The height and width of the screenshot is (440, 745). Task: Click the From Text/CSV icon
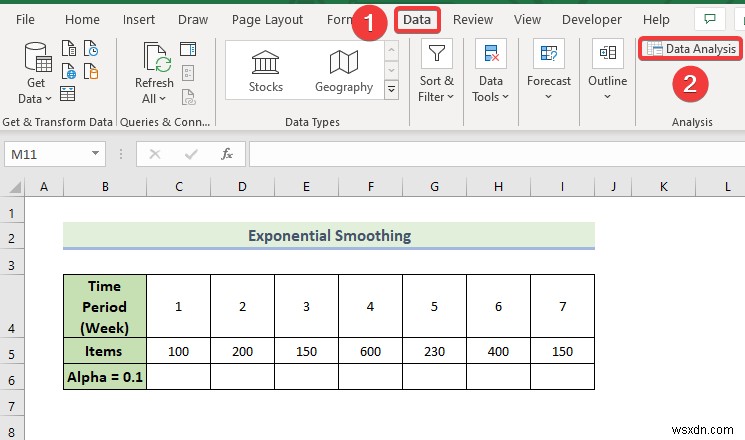69,48
